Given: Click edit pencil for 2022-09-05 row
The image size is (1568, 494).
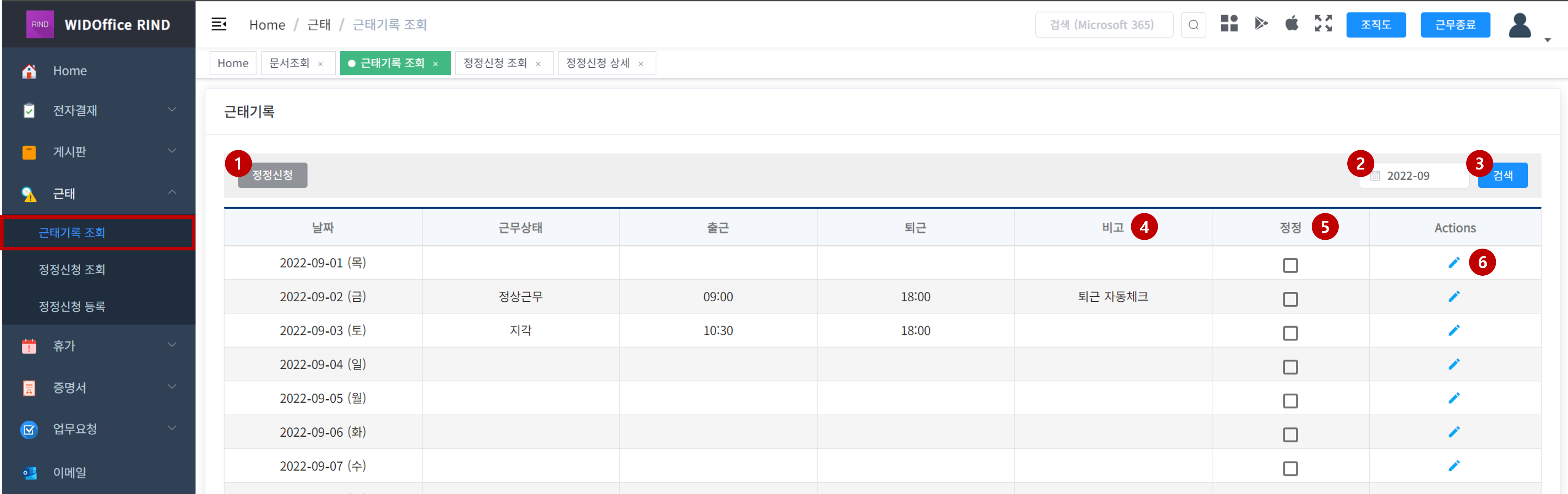Looking at the screenshot, I should point(1454,398).
